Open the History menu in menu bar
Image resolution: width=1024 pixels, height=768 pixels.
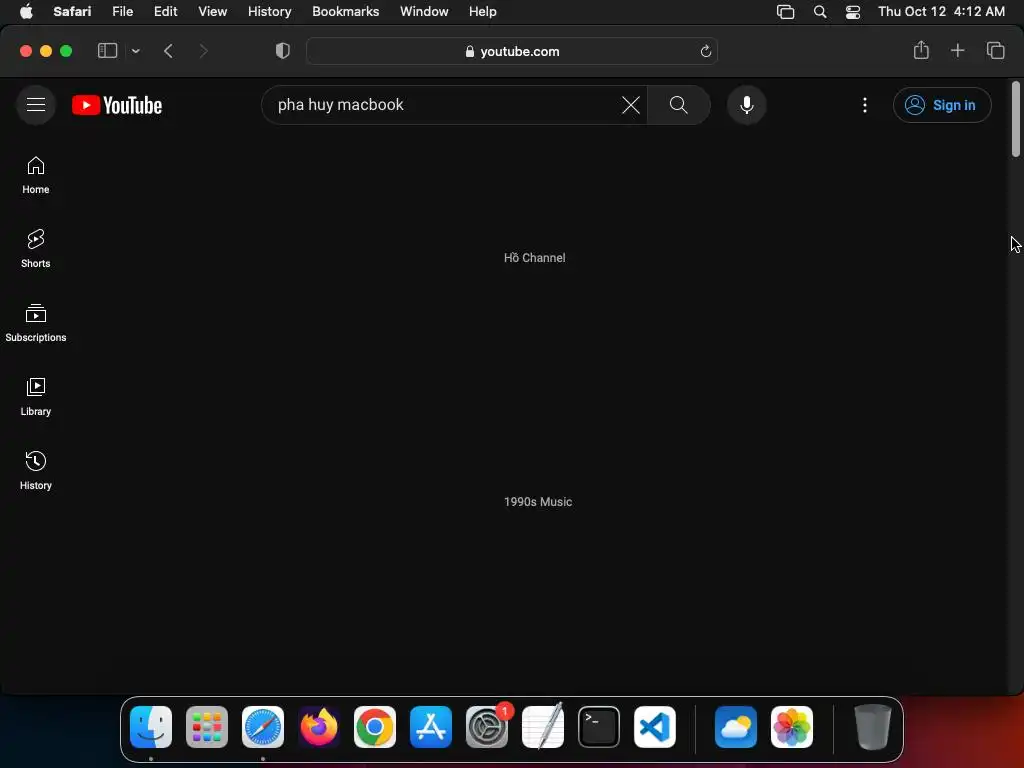click(269, 11)
